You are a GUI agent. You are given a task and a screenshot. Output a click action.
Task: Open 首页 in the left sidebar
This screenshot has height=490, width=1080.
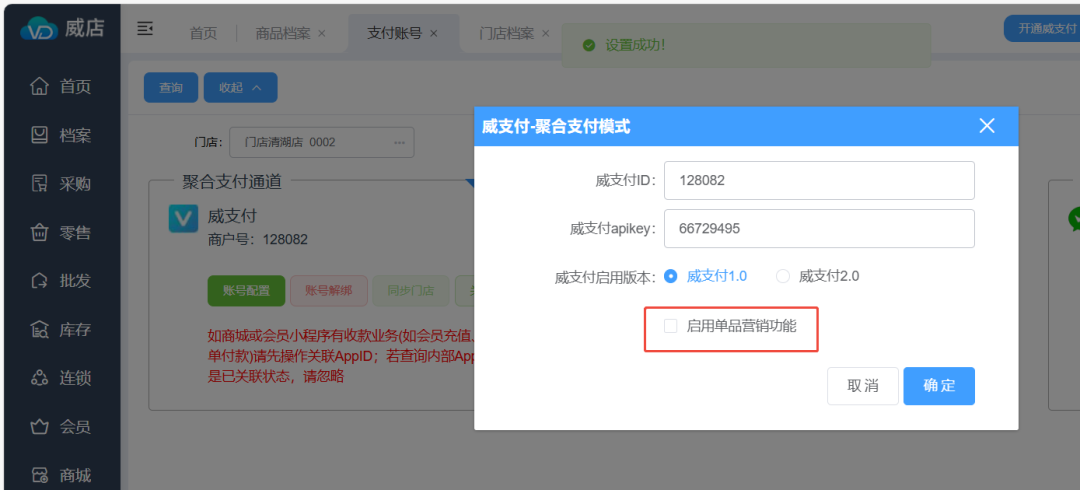click(61, 87)
